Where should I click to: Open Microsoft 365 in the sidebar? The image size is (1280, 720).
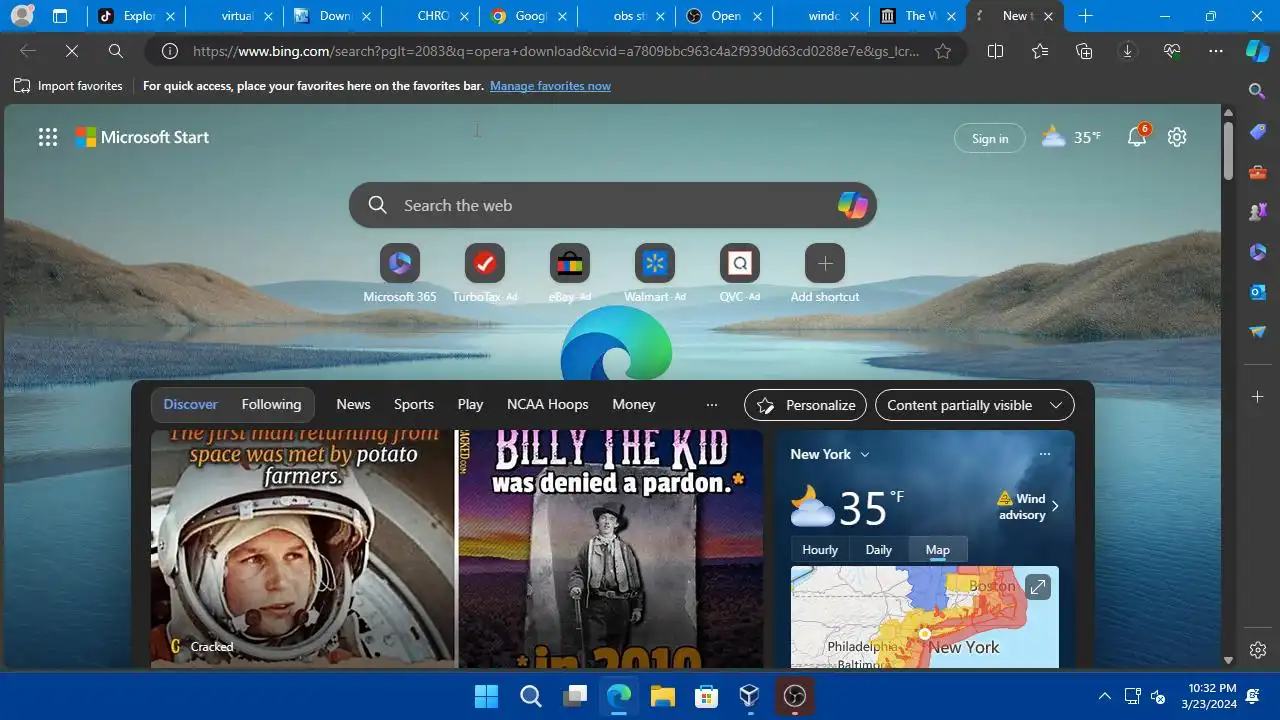[1258, 252]
